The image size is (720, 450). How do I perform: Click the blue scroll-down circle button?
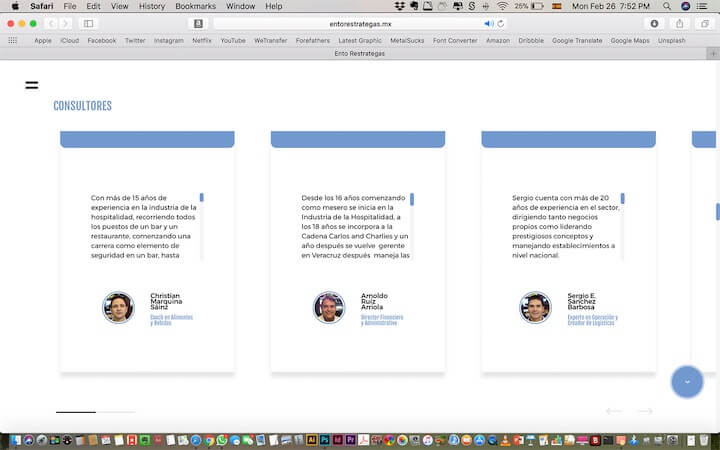click(x=687, y=381)
